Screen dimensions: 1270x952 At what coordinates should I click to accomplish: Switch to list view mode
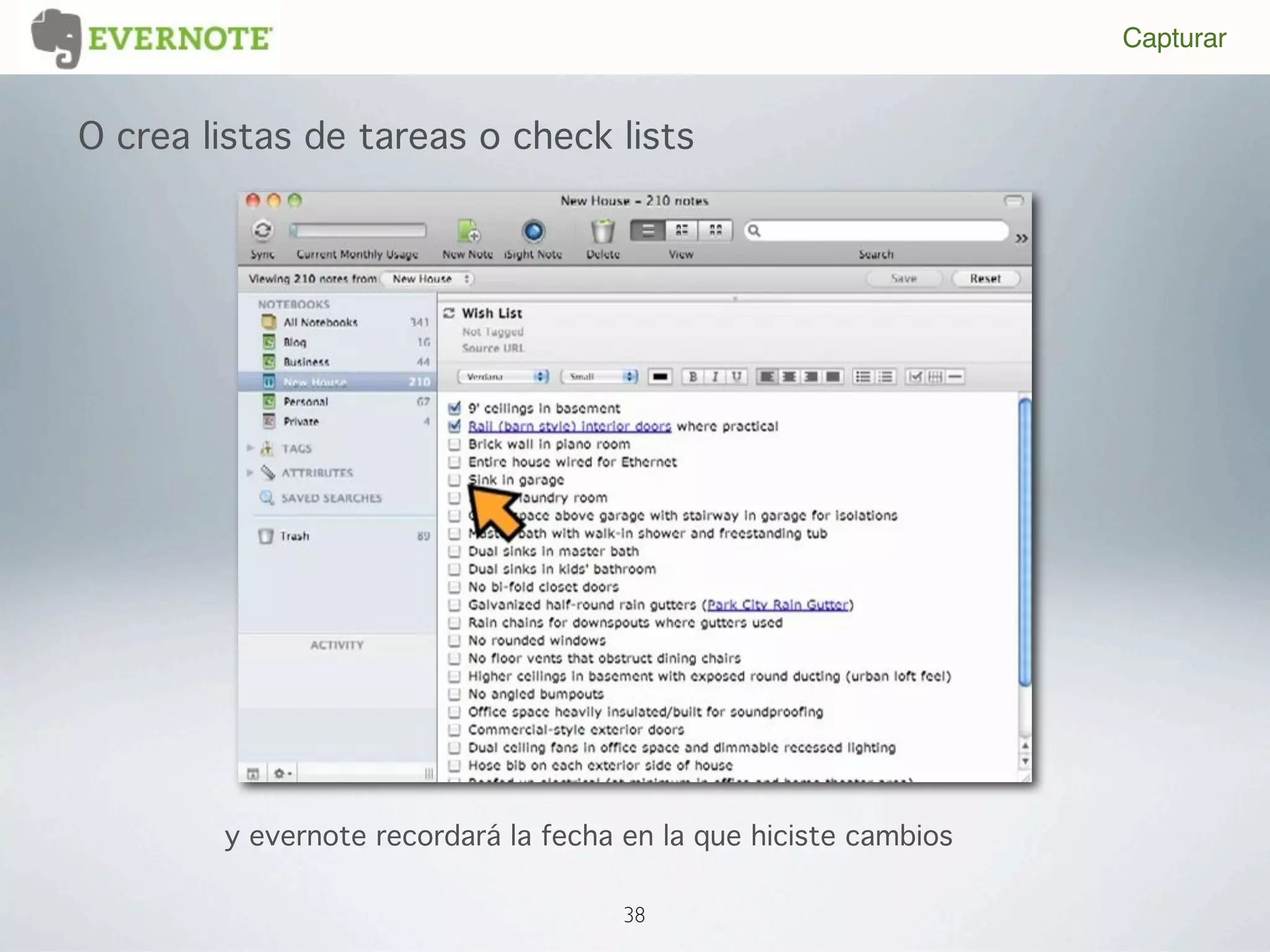pyautogui.click(x=648, y=231)
